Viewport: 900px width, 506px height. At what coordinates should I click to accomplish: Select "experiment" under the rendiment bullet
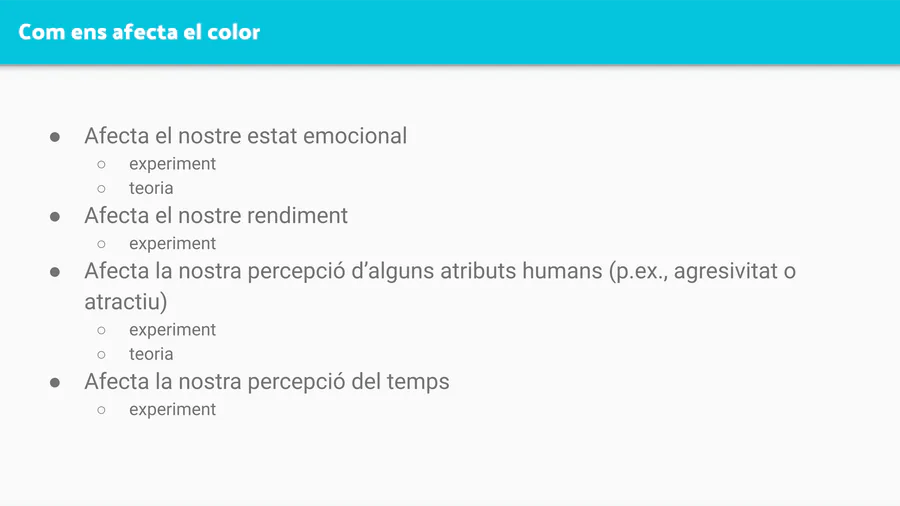(x=172, y=244)
